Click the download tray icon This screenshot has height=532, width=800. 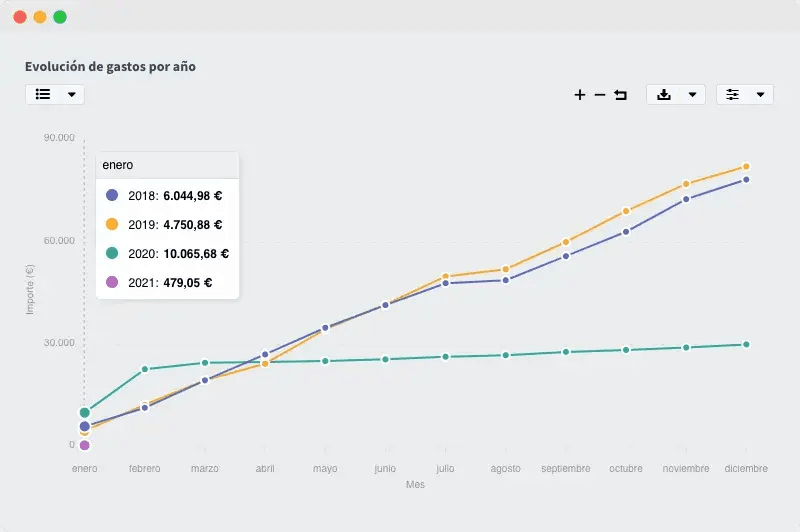664,94
